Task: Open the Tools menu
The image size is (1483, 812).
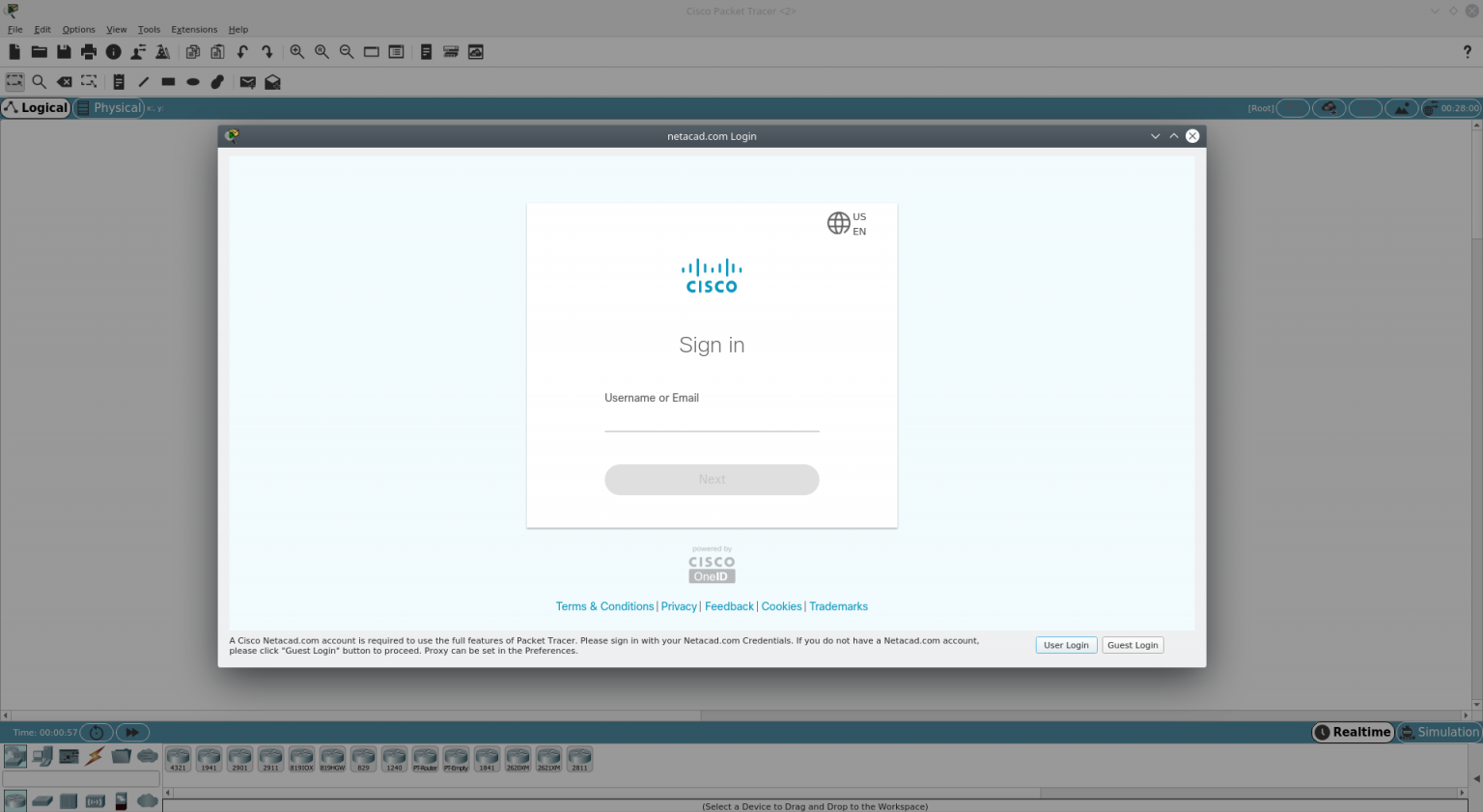Action: [x=149, y=30]
